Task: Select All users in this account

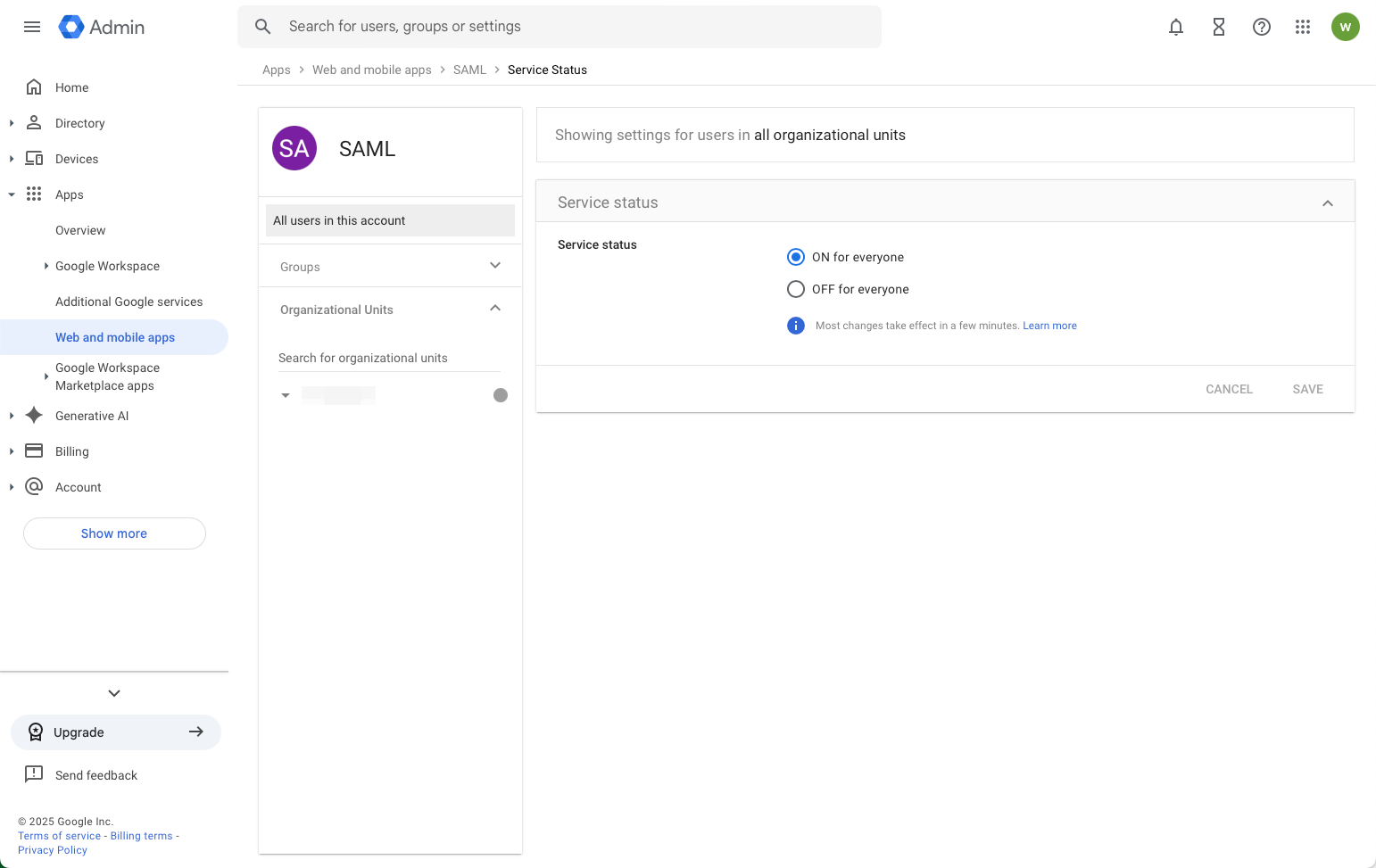Action: (x=390, y=220)
